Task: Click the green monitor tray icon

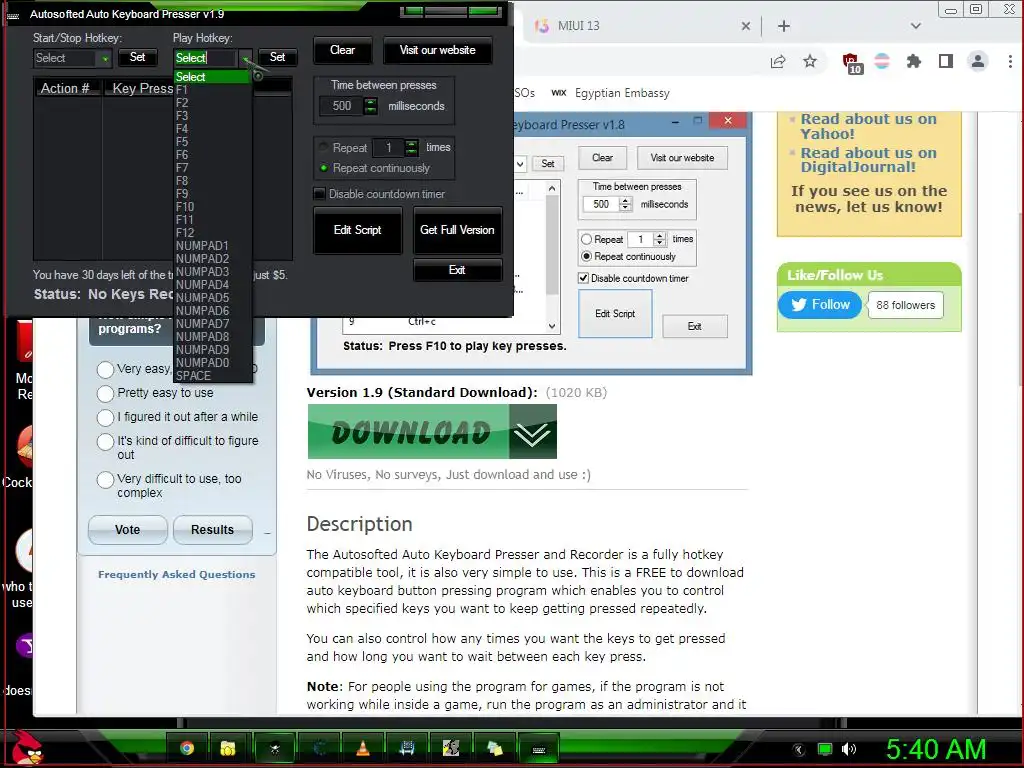Action: [x=825, y=749]
